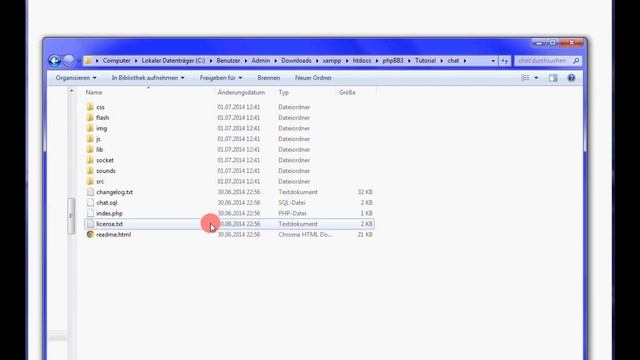Click the forward navigation arrow button

(69, 60)
